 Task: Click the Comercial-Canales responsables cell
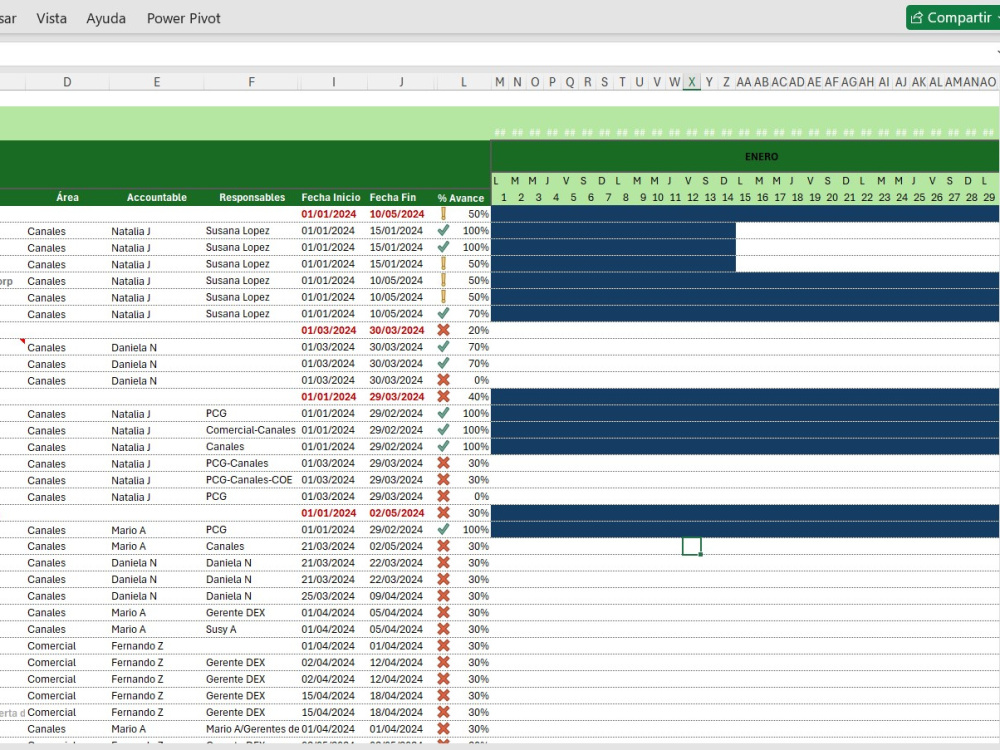pyautogui.click(x=251, y=430)
